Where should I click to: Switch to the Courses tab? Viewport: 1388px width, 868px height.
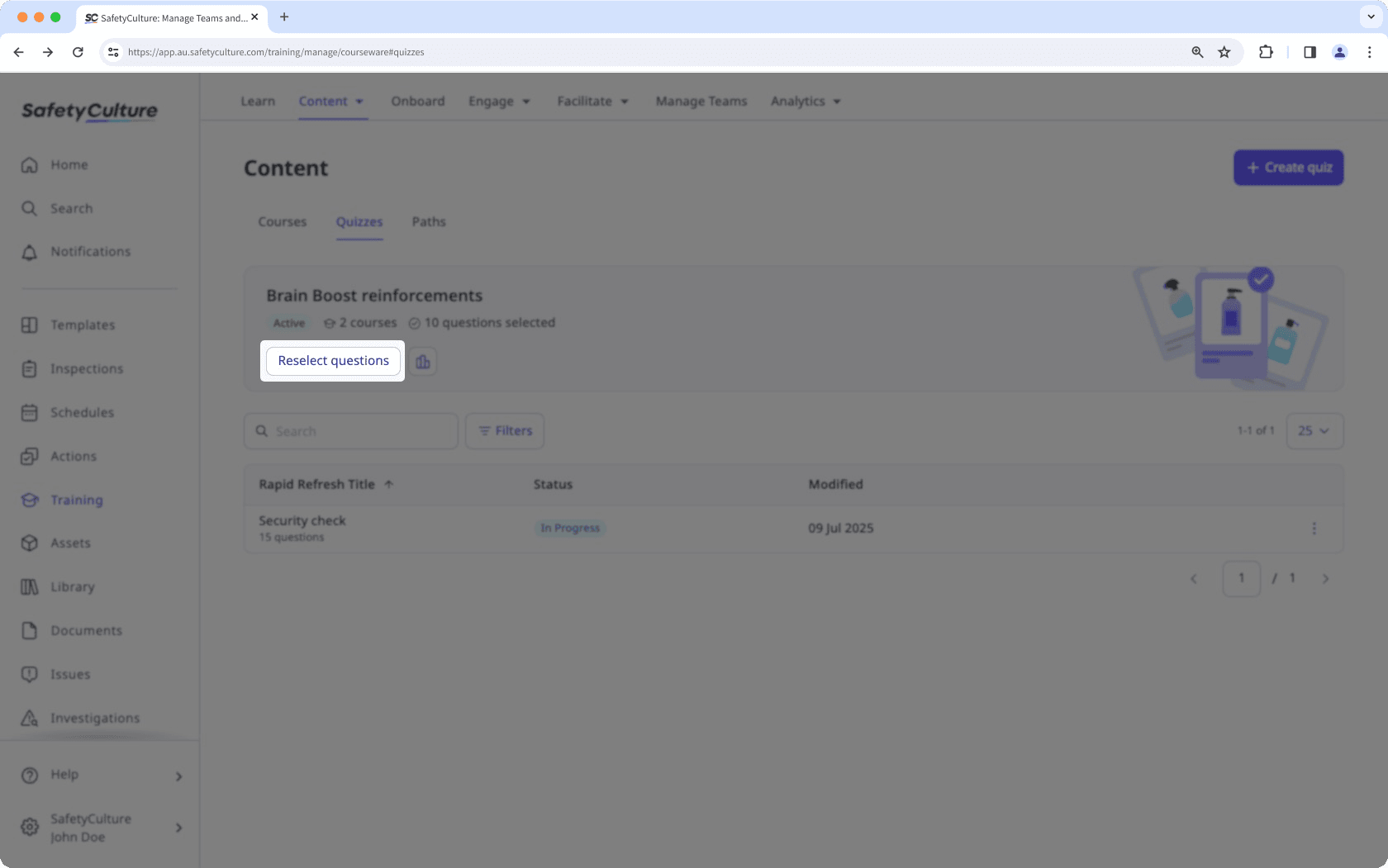[x=282, y=222]
